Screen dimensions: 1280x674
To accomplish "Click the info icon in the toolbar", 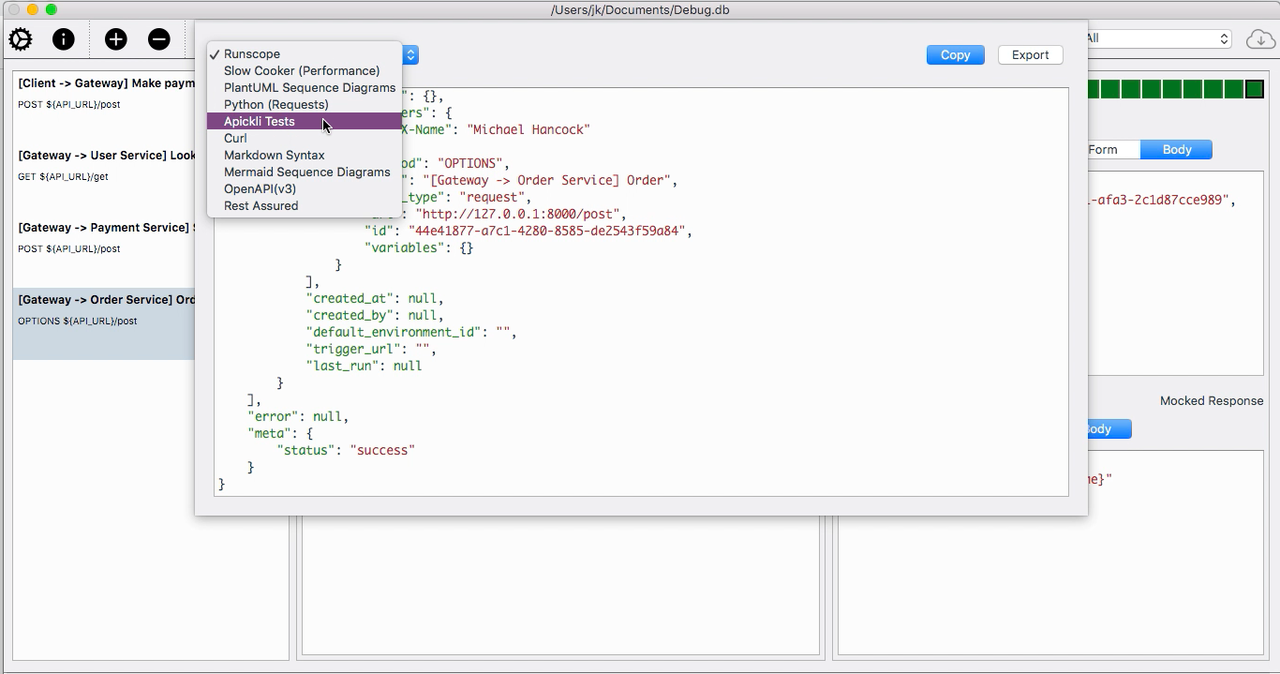I will click(x=63, y=40).
